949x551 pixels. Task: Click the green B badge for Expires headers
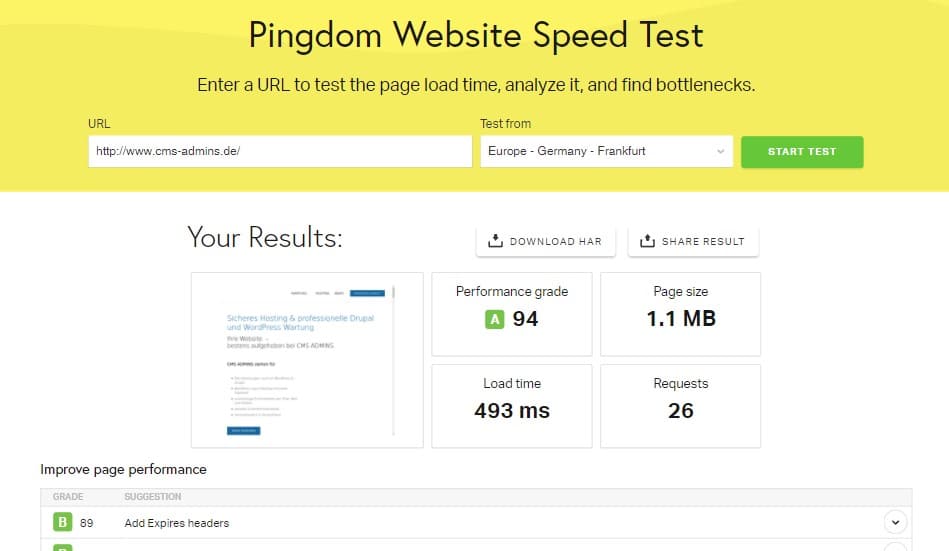tap(62, 522)
